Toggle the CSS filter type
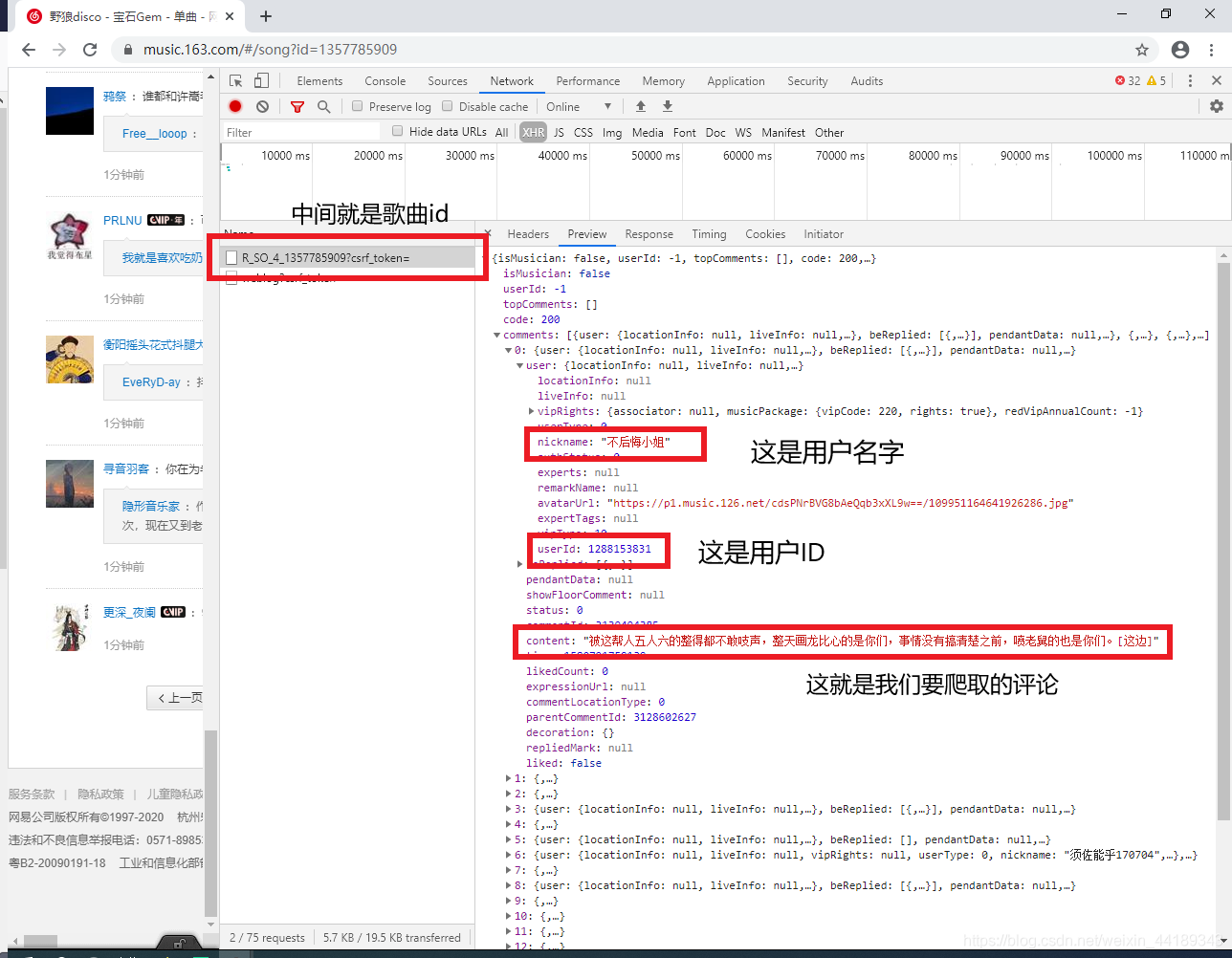Screen dimensions: 1232x958 pyautogui.click(x=583, y=133)
